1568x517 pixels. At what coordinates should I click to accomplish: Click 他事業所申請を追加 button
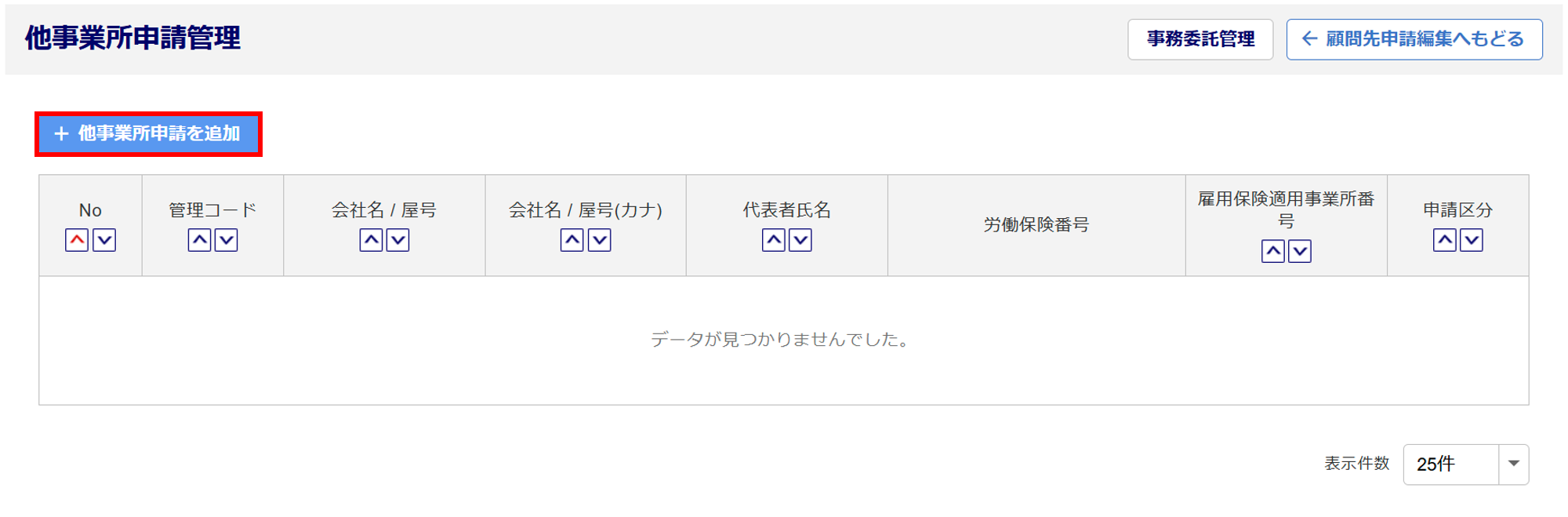pyautogui.click(x=148, y=134)
